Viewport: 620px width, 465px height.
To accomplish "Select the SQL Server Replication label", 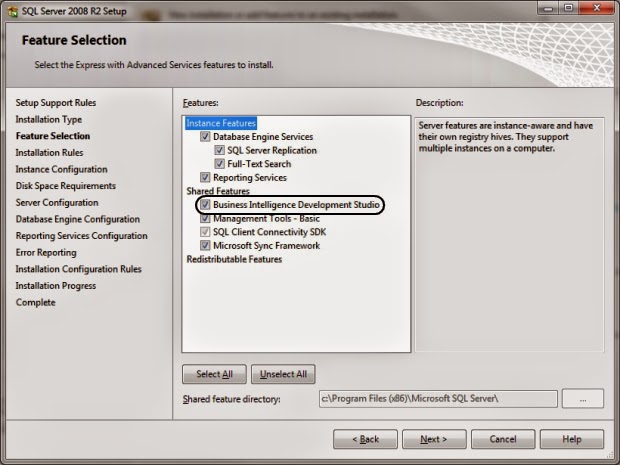I will [x=272, y=150].
